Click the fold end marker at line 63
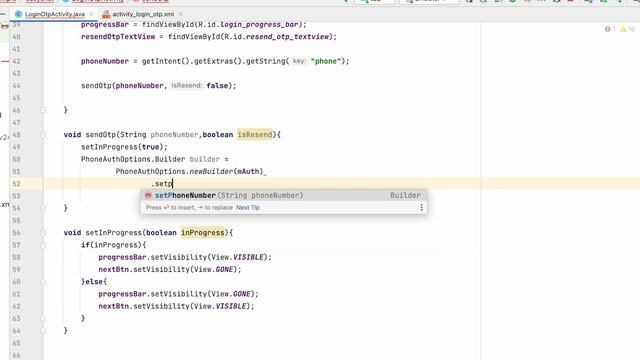Screen dimensions: 640x360 click(x=43, y=318)
